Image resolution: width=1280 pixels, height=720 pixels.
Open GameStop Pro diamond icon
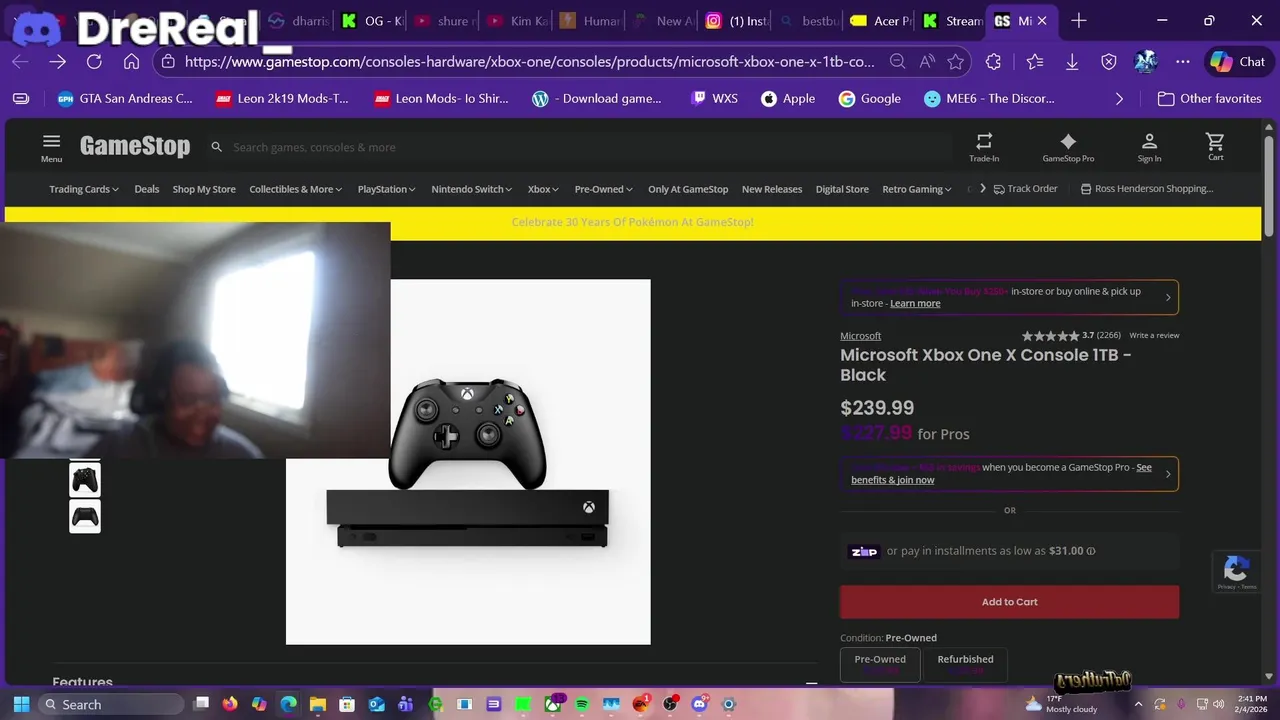pos(1068,146)
